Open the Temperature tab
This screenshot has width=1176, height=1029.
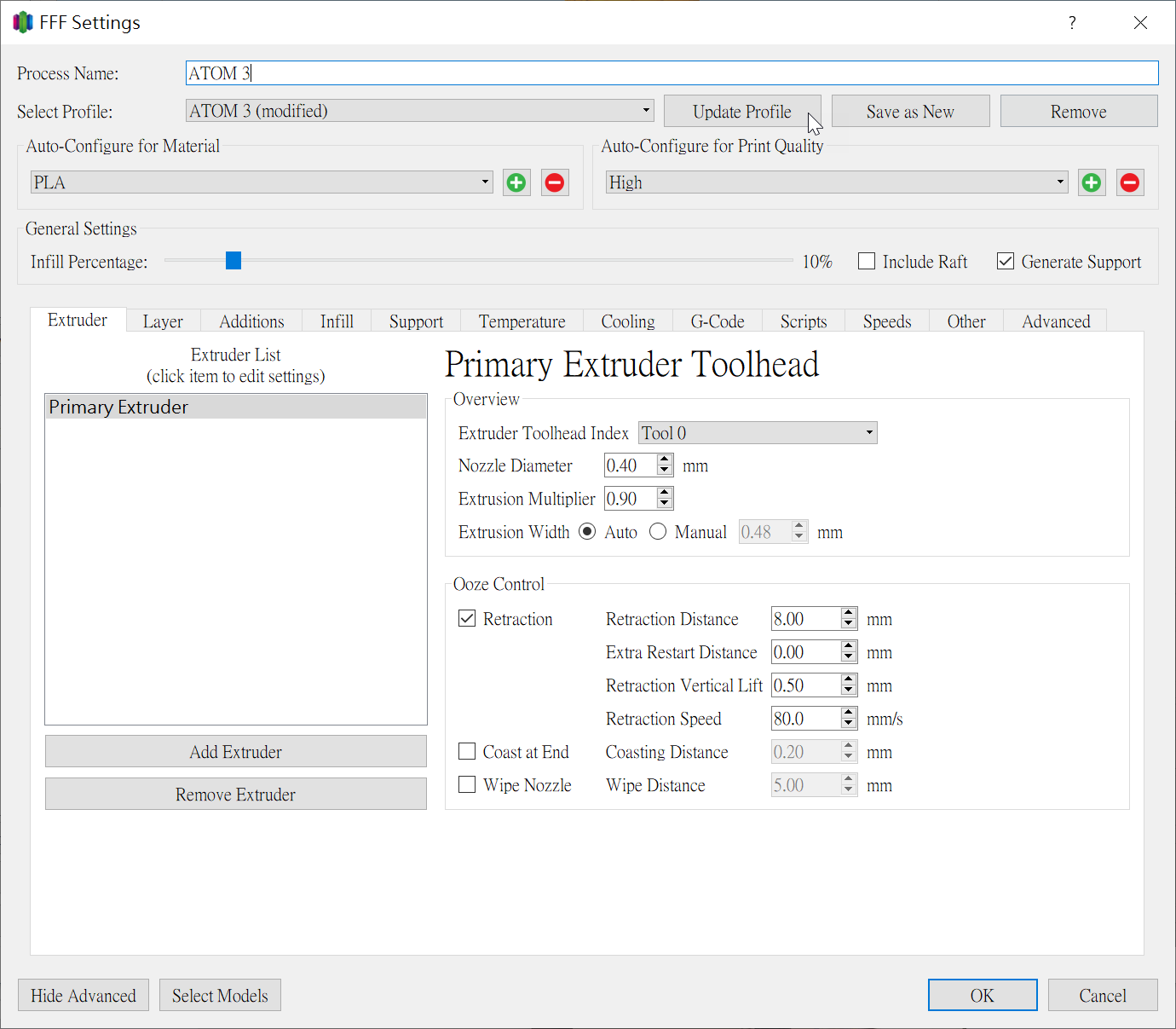tap(522, 321)
